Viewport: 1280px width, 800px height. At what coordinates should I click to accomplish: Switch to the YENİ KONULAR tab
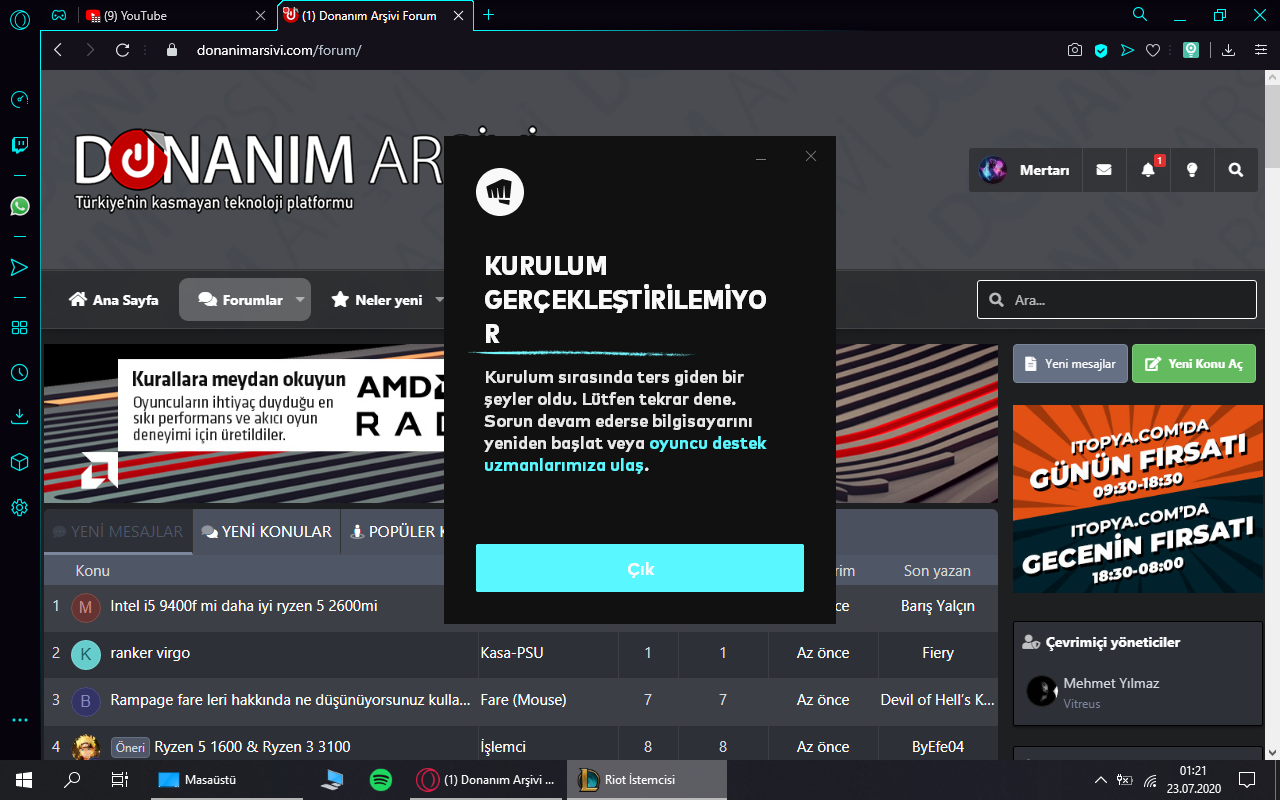coord(267,532)
